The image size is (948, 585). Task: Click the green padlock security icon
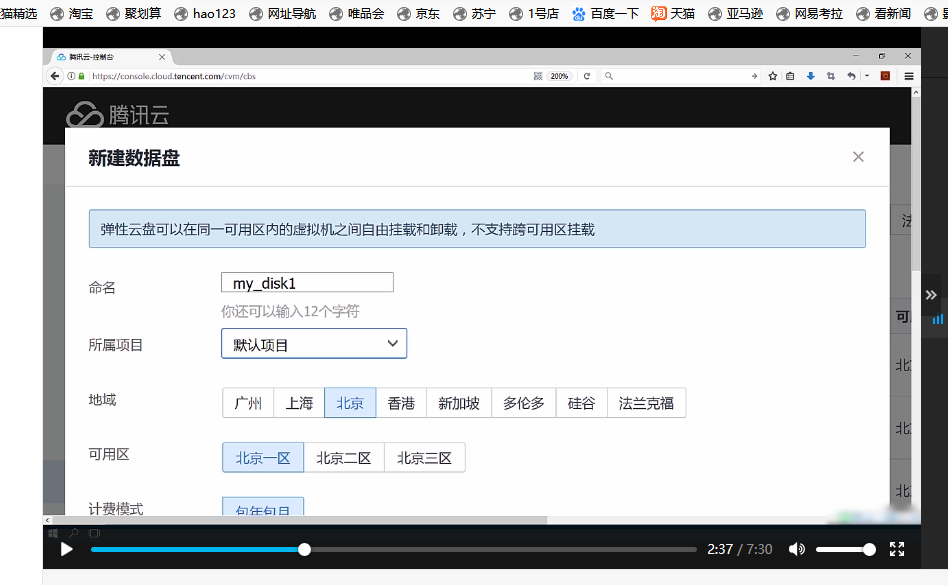[x=82, y=76]
